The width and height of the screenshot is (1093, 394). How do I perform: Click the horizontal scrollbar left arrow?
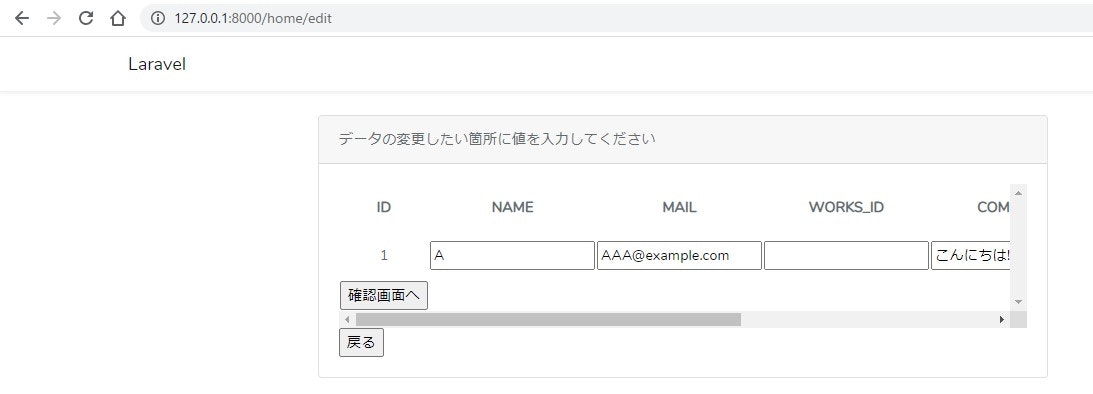point(347,319)
